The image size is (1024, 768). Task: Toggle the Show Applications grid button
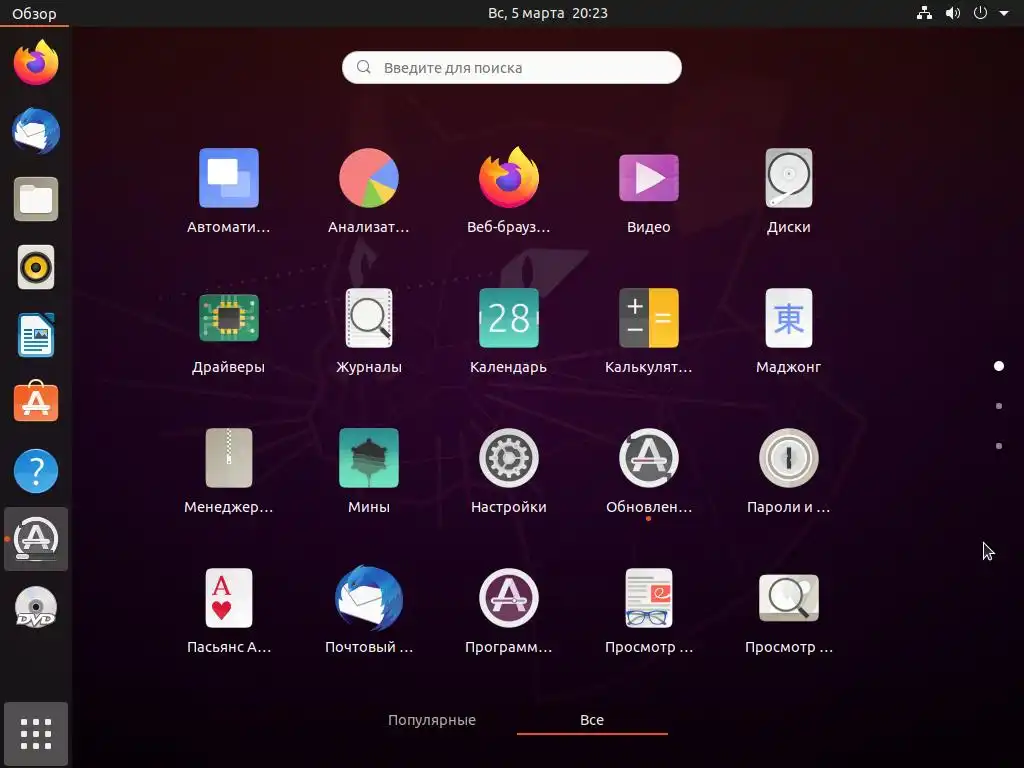(36, 733)
